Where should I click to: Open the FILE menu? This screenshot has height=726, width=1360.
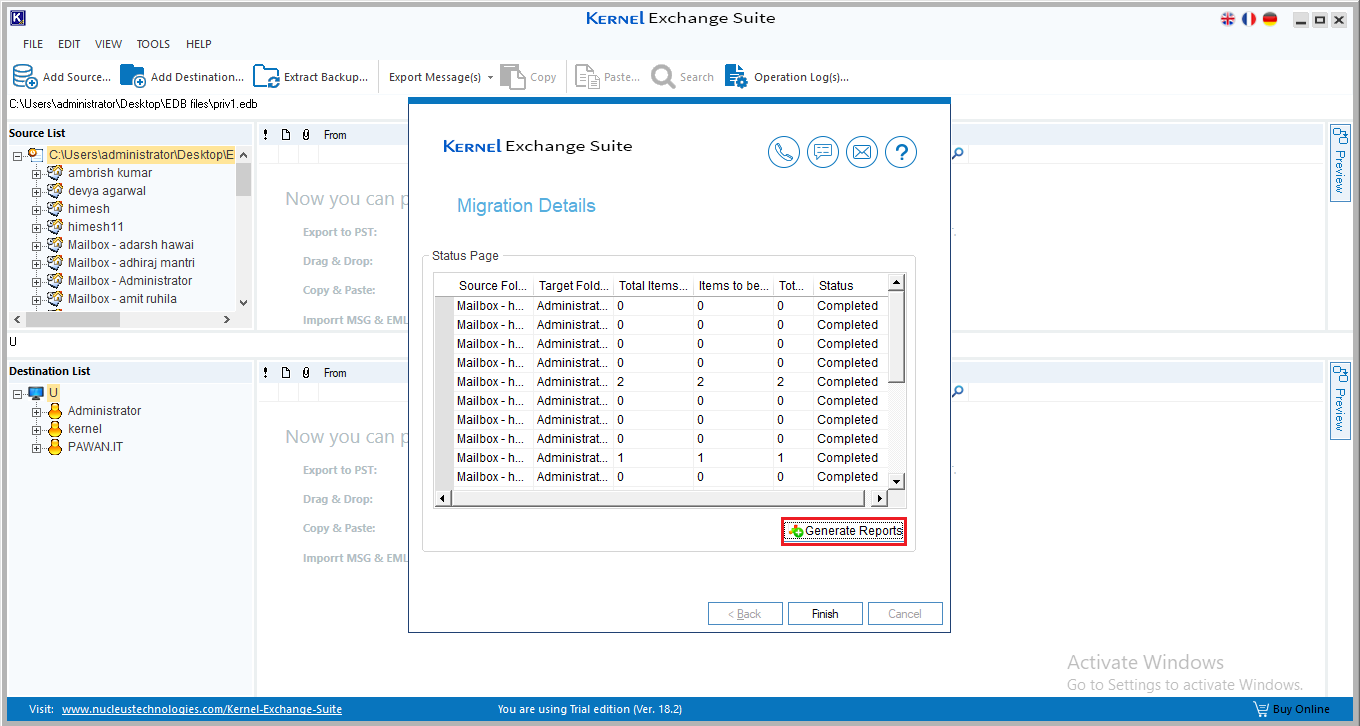pyautogui.click(x=33, y=44)
